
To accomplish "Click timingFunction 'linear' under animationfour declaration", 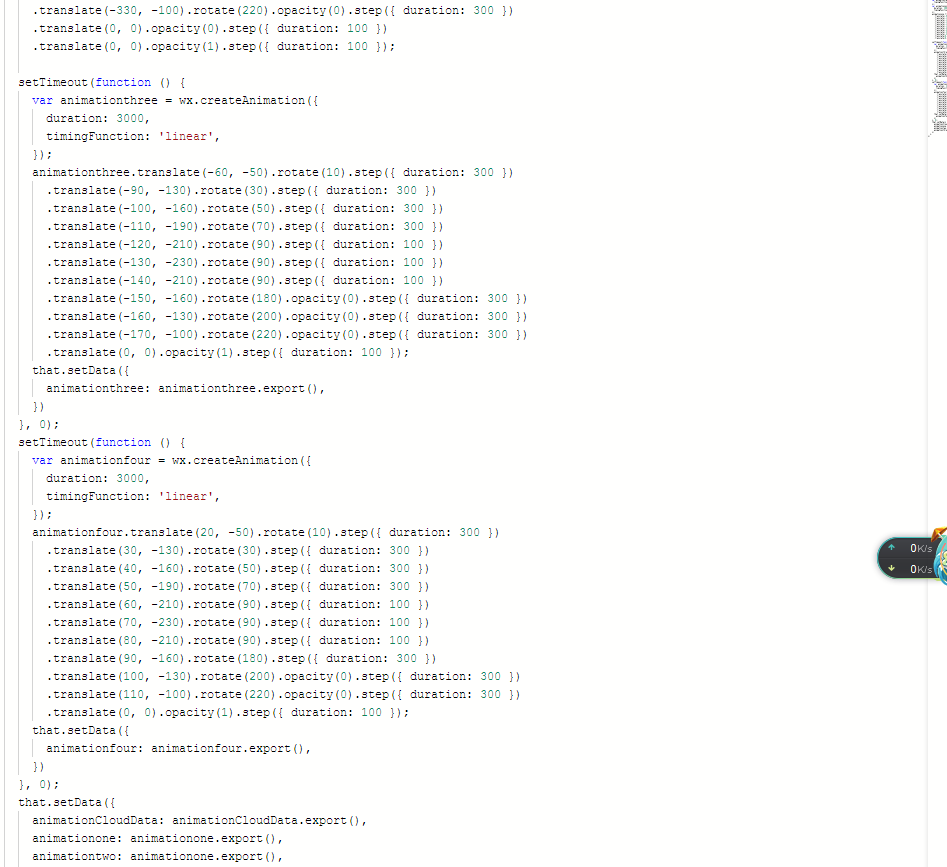I will 133,496.
